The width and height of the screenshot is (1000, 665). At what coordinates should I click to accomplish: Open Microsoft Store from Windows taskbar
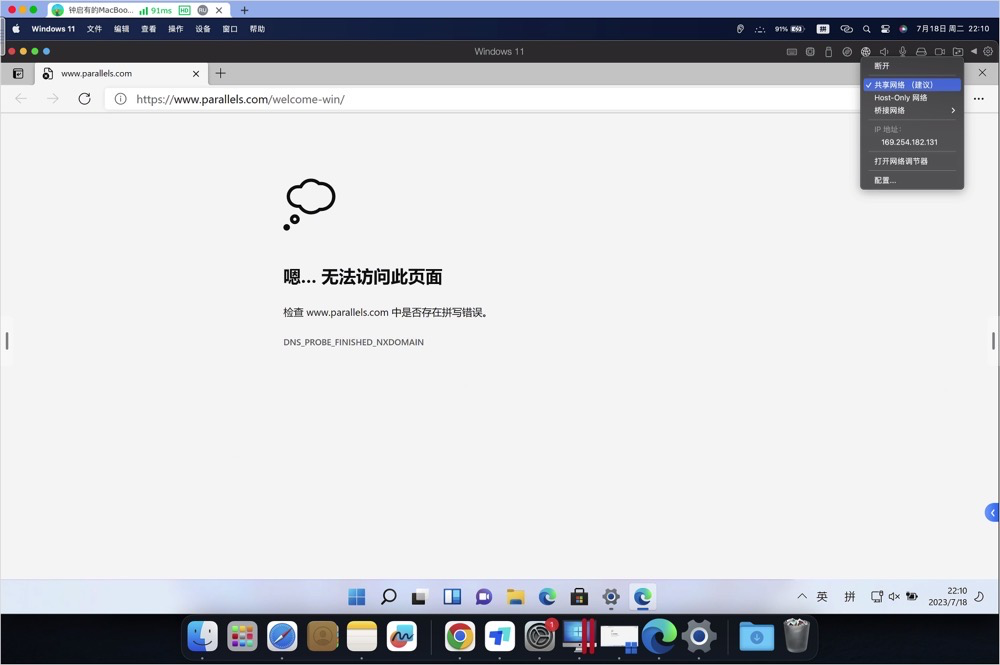coord(579,597)
